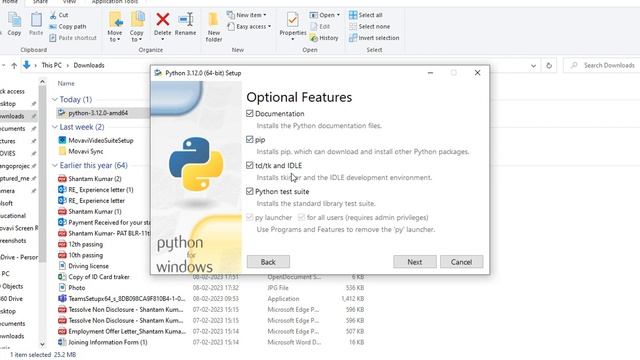Click Cancel in Python Setup dialog
The width and height of the screenshot is (640, 360).
462,262
